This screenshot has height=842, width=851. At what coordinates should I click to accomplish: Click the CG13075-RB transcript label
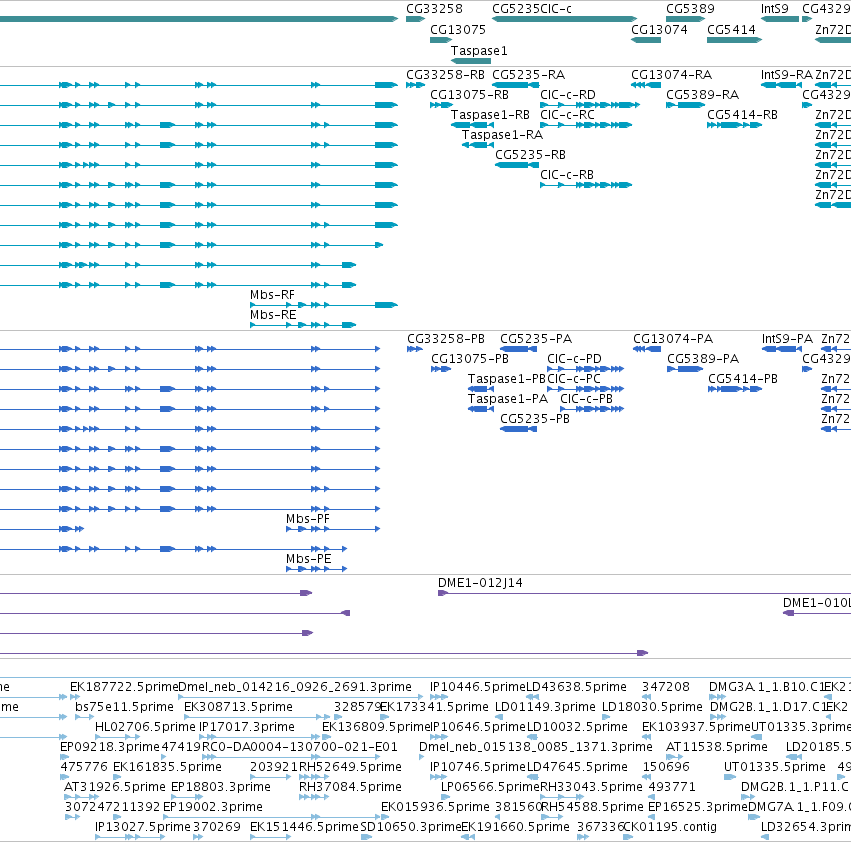[469, 95]
